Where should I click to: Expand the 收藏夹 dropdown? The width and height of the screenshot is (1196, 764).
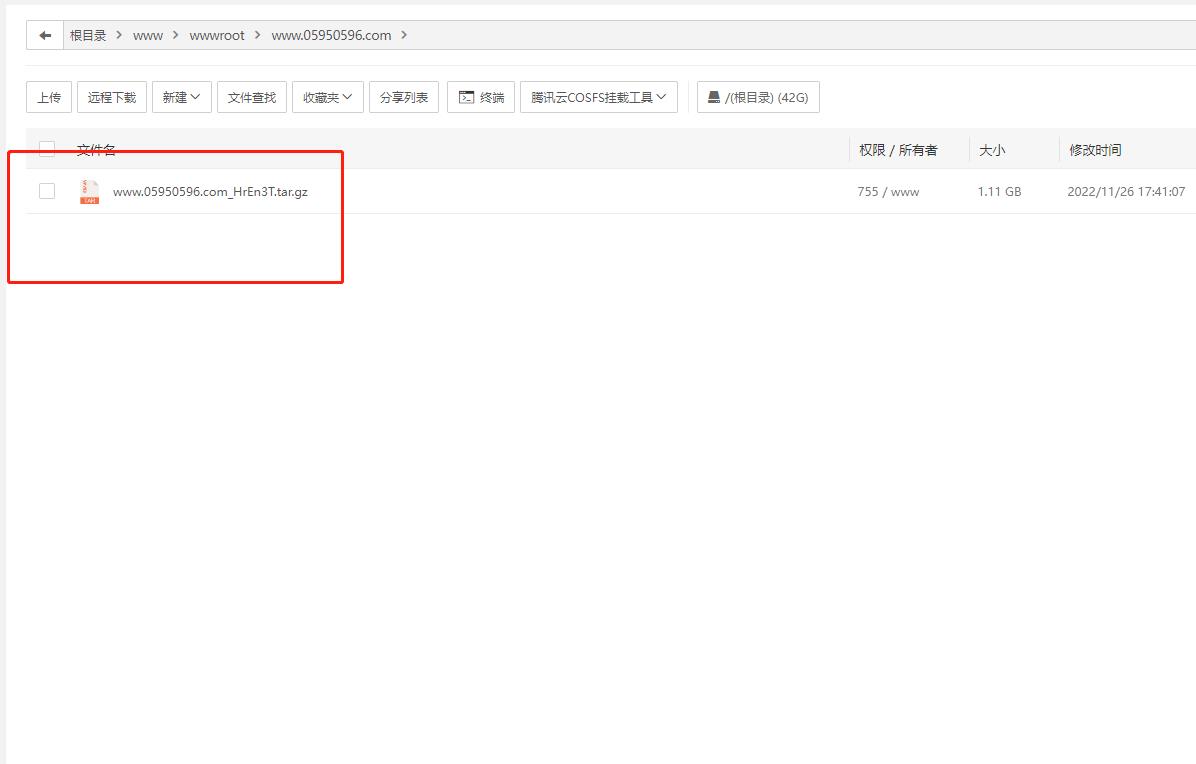click(327, 97)
